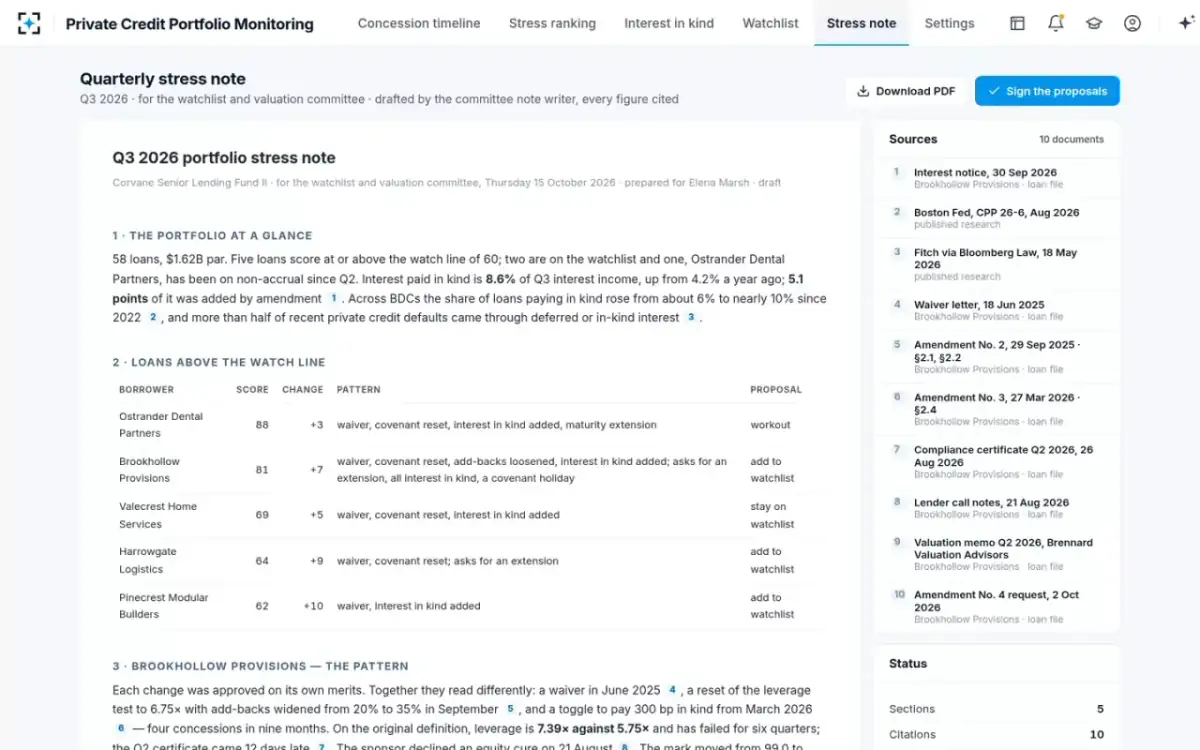1200x750 pixels.
Task: Select Brookhollow Provisions in the borrower column
Action: pos(168,470)
